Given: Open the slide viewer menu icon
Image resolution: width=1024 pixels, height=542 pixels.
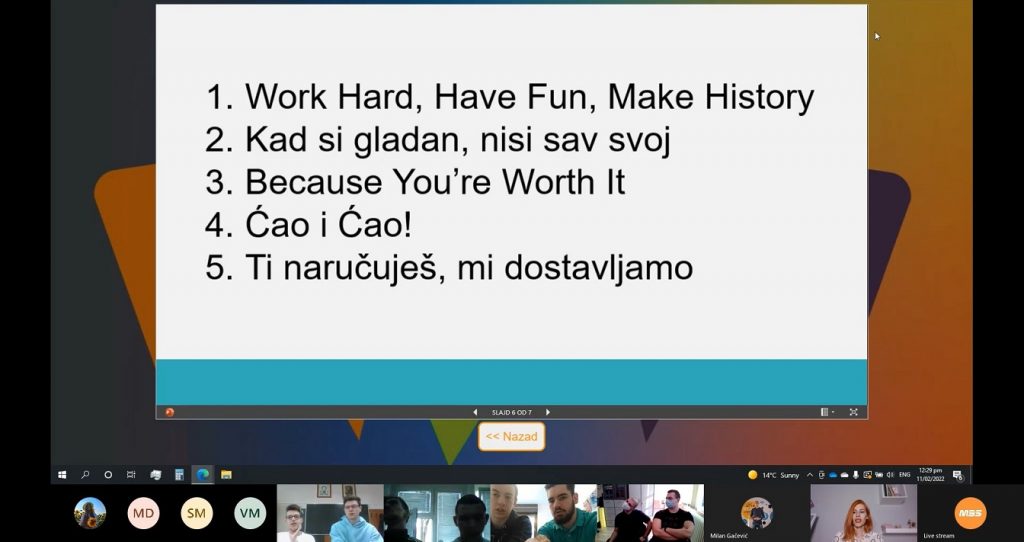Looking at the screenshot, I should click(x=824, y=412).
